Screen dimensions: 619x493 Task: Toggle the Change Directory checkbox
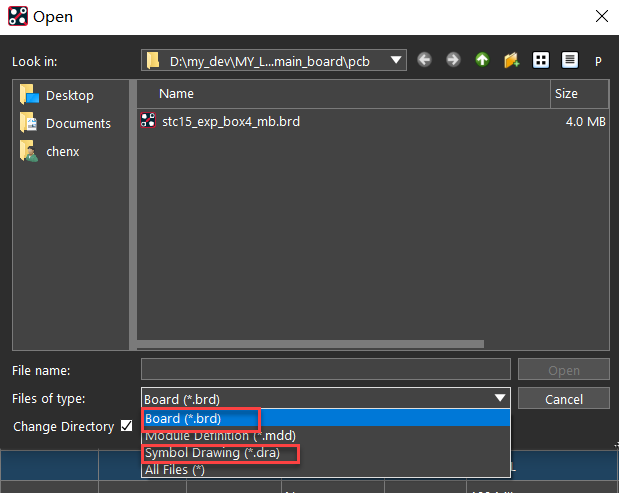(x=126, y=426)
